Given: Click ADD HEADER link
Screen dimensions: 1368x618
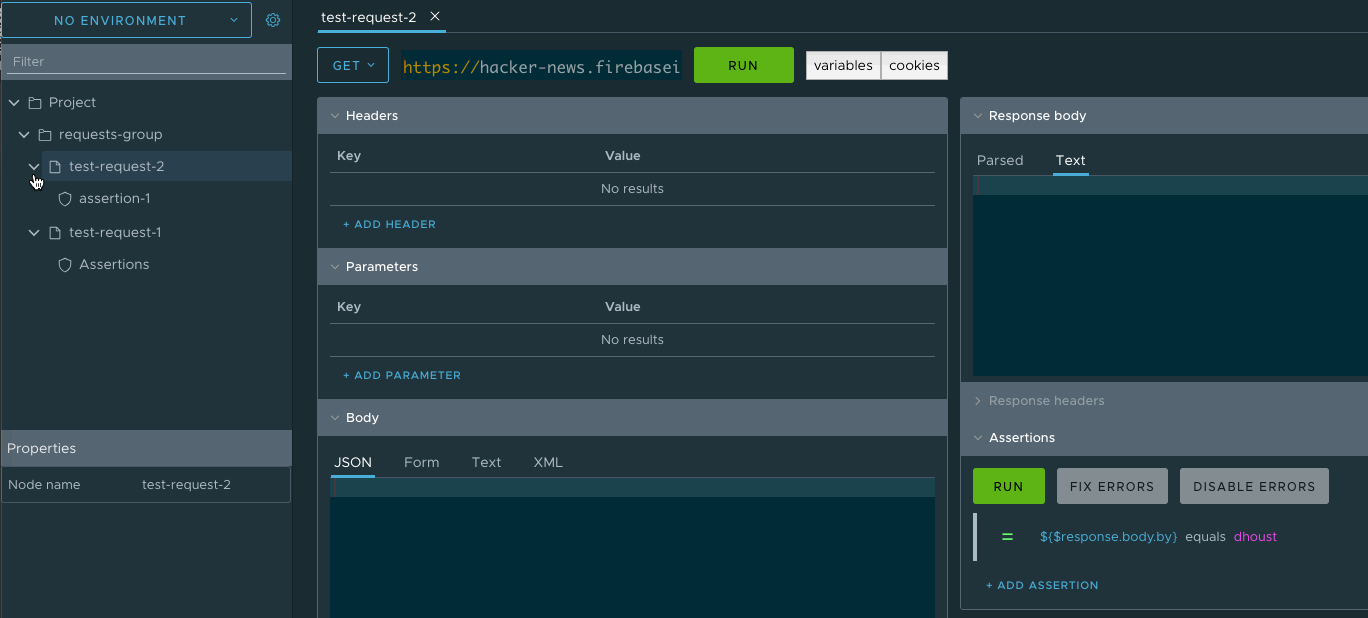Looking at the screenshot, I should pyautogui.click(x=389, y=225).
